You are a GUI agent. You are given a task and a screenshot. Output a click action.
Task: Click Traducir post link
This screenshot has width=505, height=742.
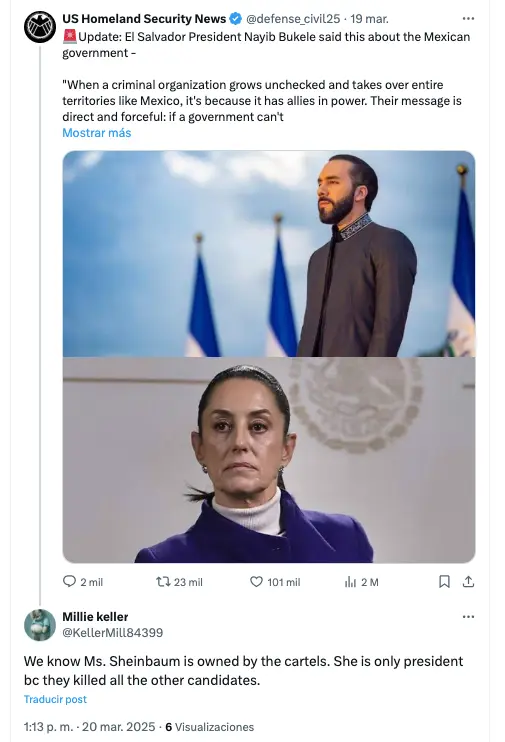click(x=55, y=699)
